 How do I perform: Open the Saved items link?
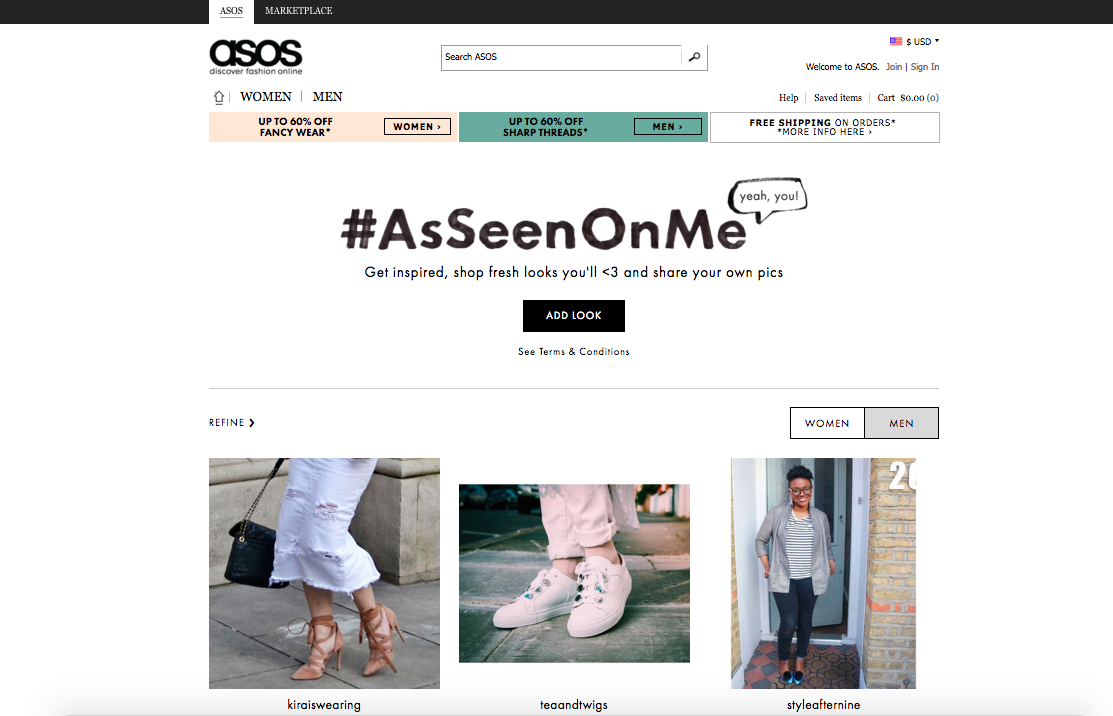click(x=838, y=98)
